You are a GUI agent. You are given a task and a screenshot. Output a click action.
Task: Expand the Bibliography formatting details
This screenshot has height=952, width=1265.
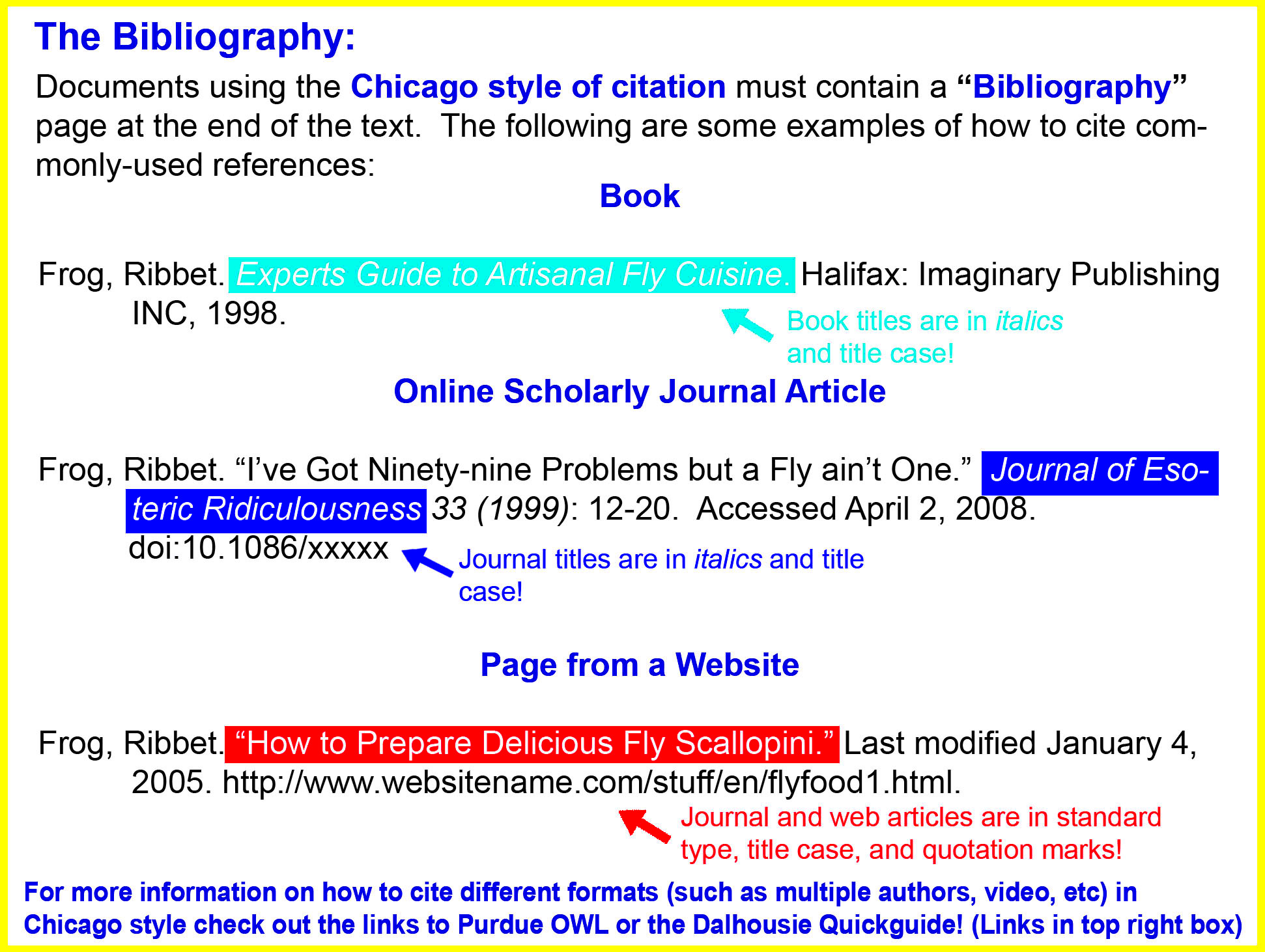pyautogui.click(x=171, y=34)
